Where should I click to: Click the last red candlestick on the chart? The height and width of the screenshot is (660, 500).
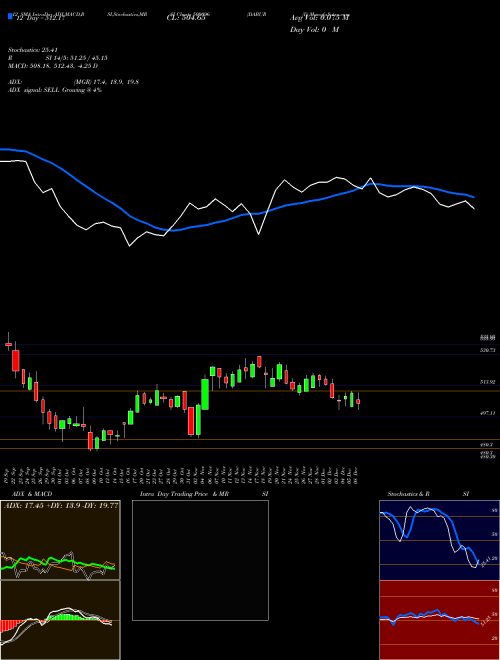[x=358, y=402]
